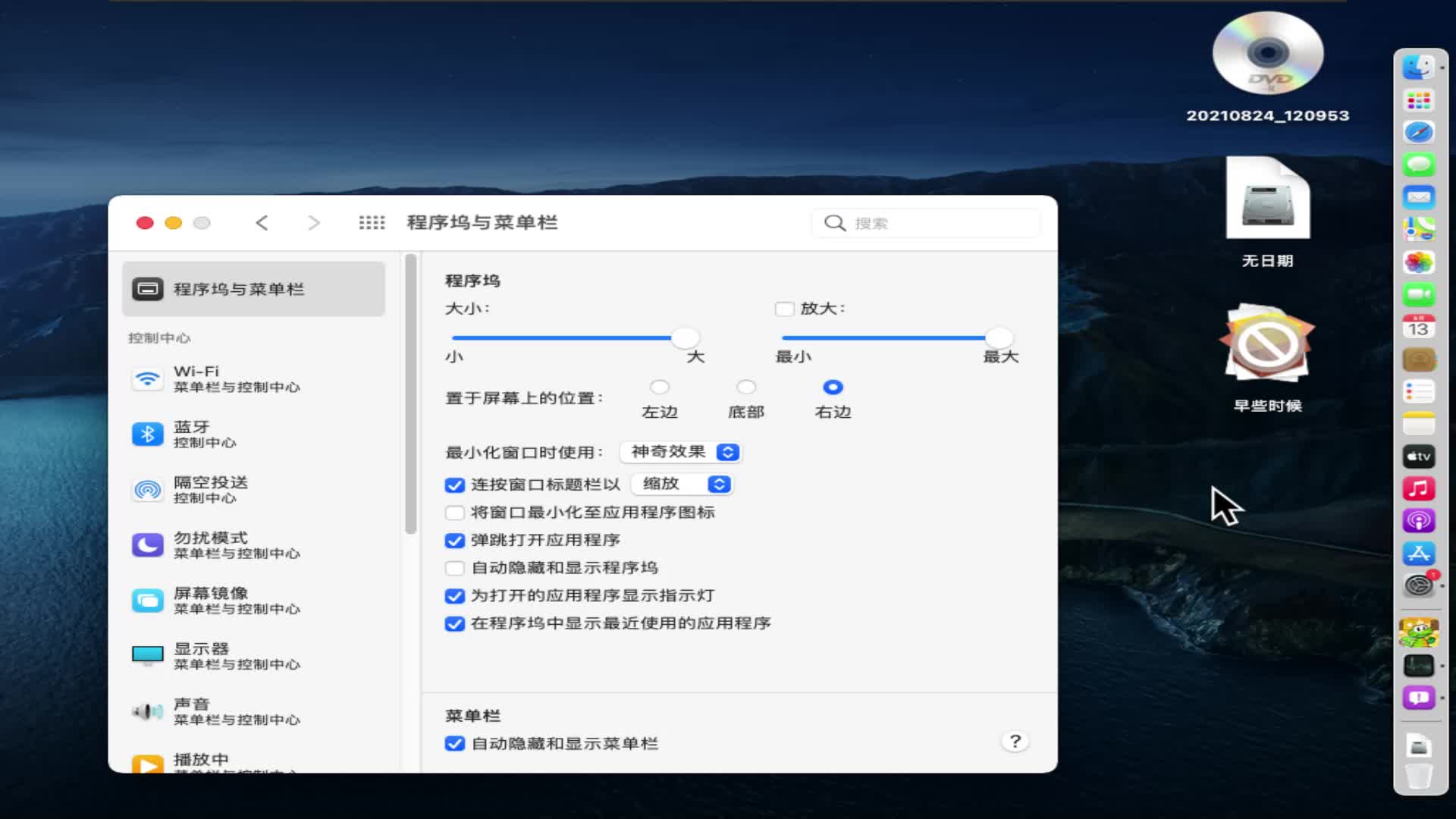The width and height of the screenshot is (1456, 819).
Task: Enable 自动隐藏和显示程序坞
Action: pyautogui.click(x=455, y=567)
